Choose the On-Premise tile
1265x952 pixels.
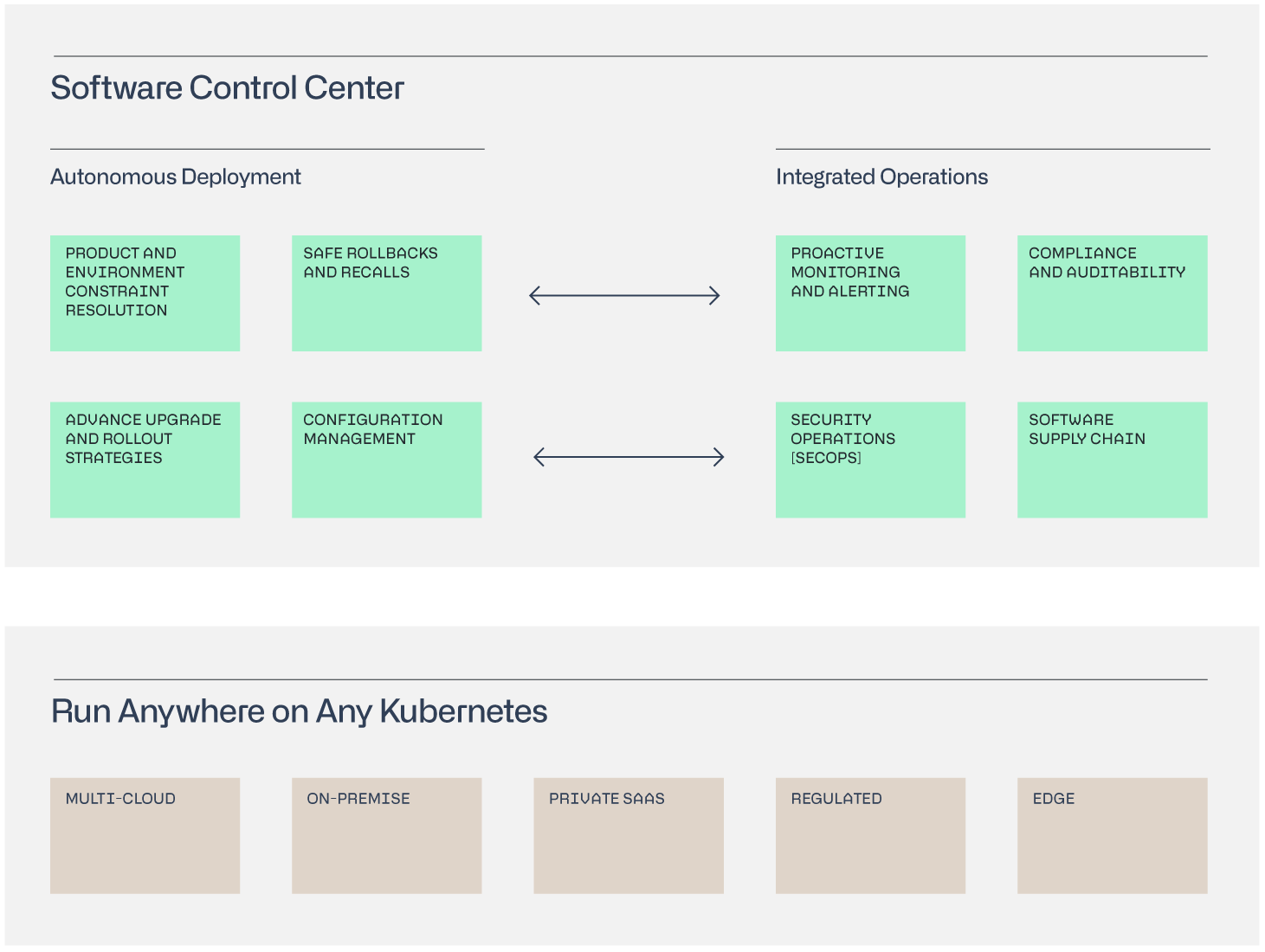386,835
